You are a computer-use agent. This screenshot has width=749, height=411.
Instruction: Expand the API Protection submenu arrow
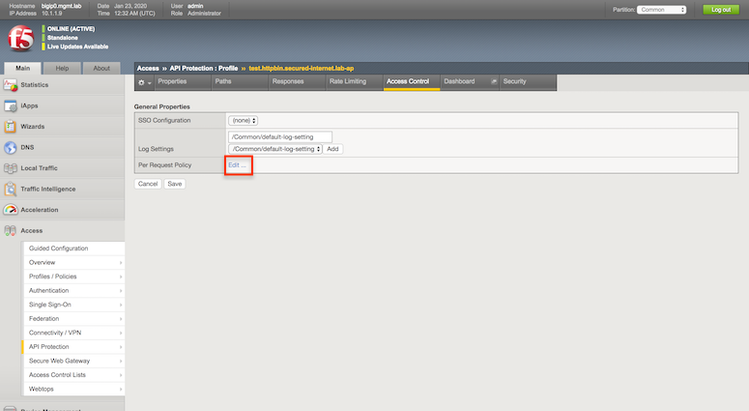(x=121, y=347)
